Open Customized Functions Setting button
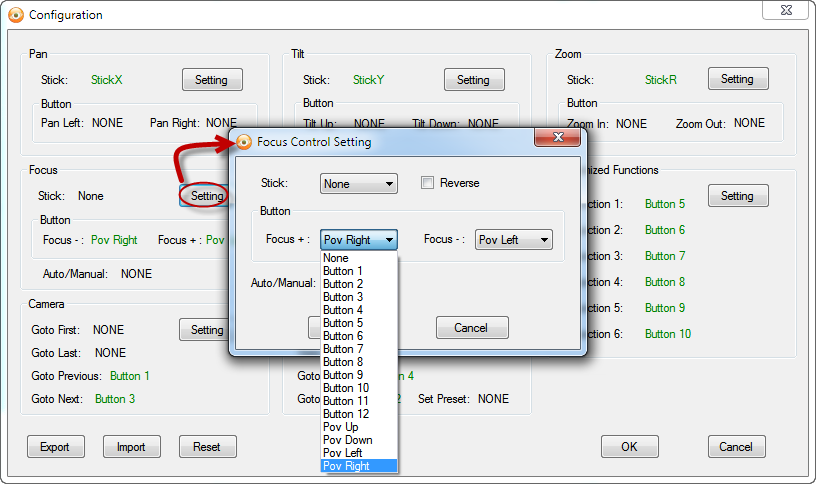This screenshot has height=484, width=816. 737,196
